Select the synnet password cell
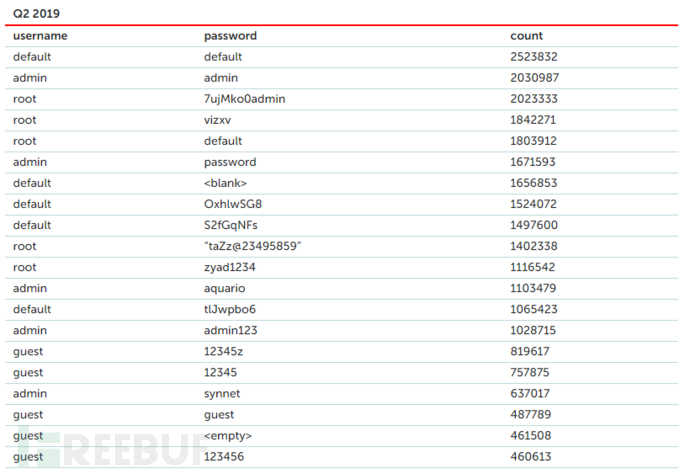This screenshot has width=690, height=474. tap(222, 393)
